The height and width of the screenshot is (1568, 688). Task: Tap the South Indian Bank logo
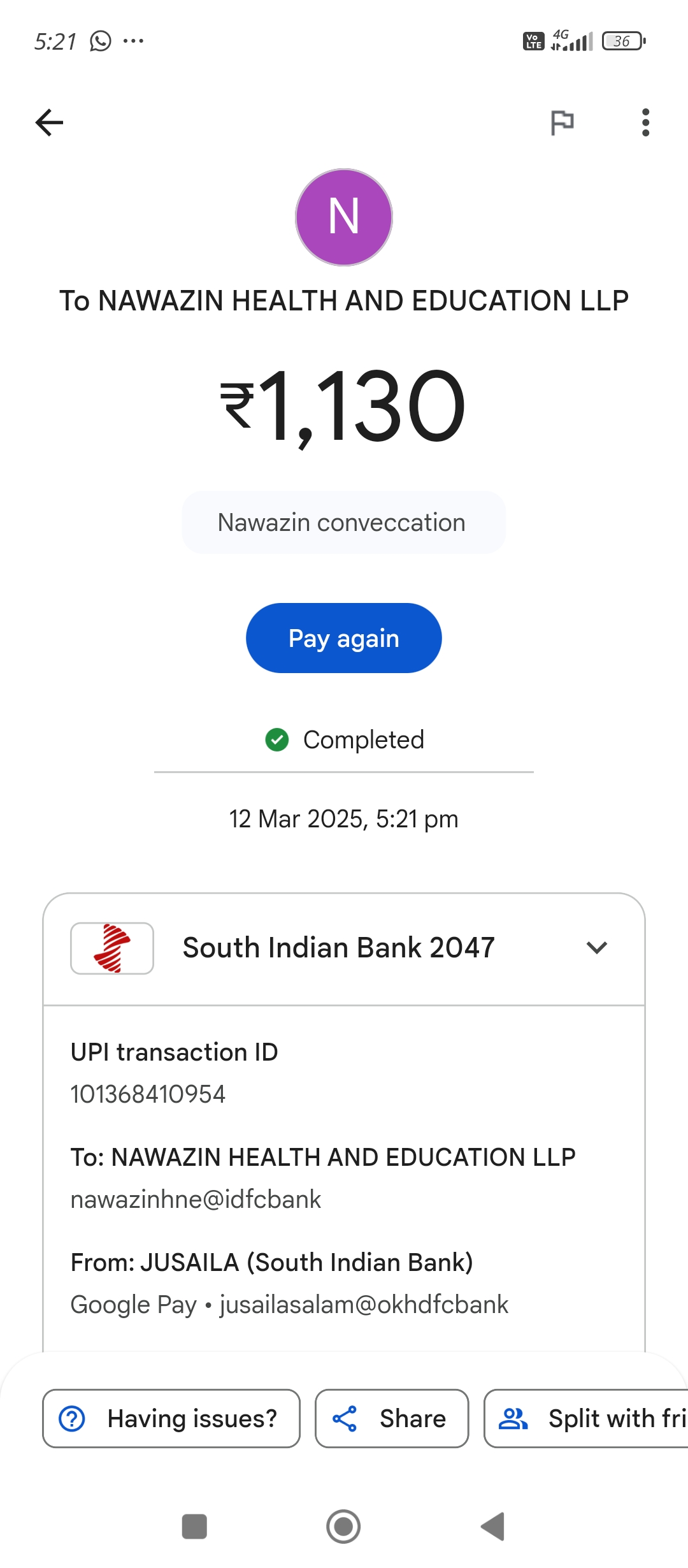click(x=112, y=948)
